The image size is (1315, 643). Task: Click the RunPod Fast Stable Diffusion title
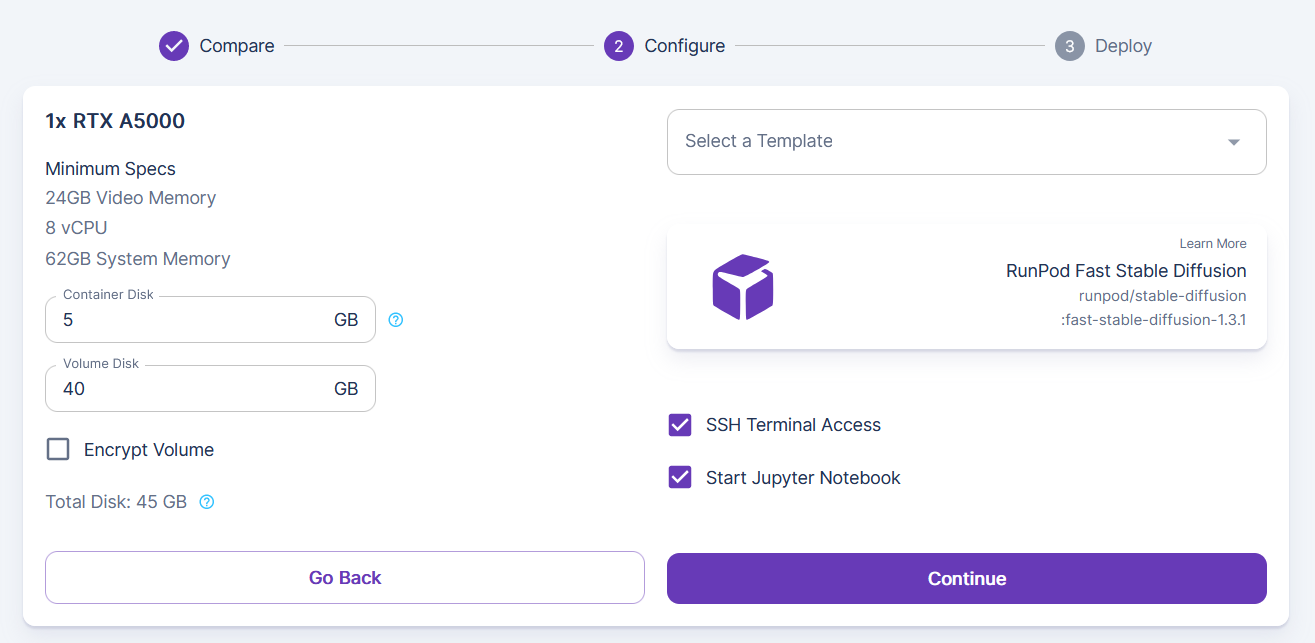pos(1126,271)
